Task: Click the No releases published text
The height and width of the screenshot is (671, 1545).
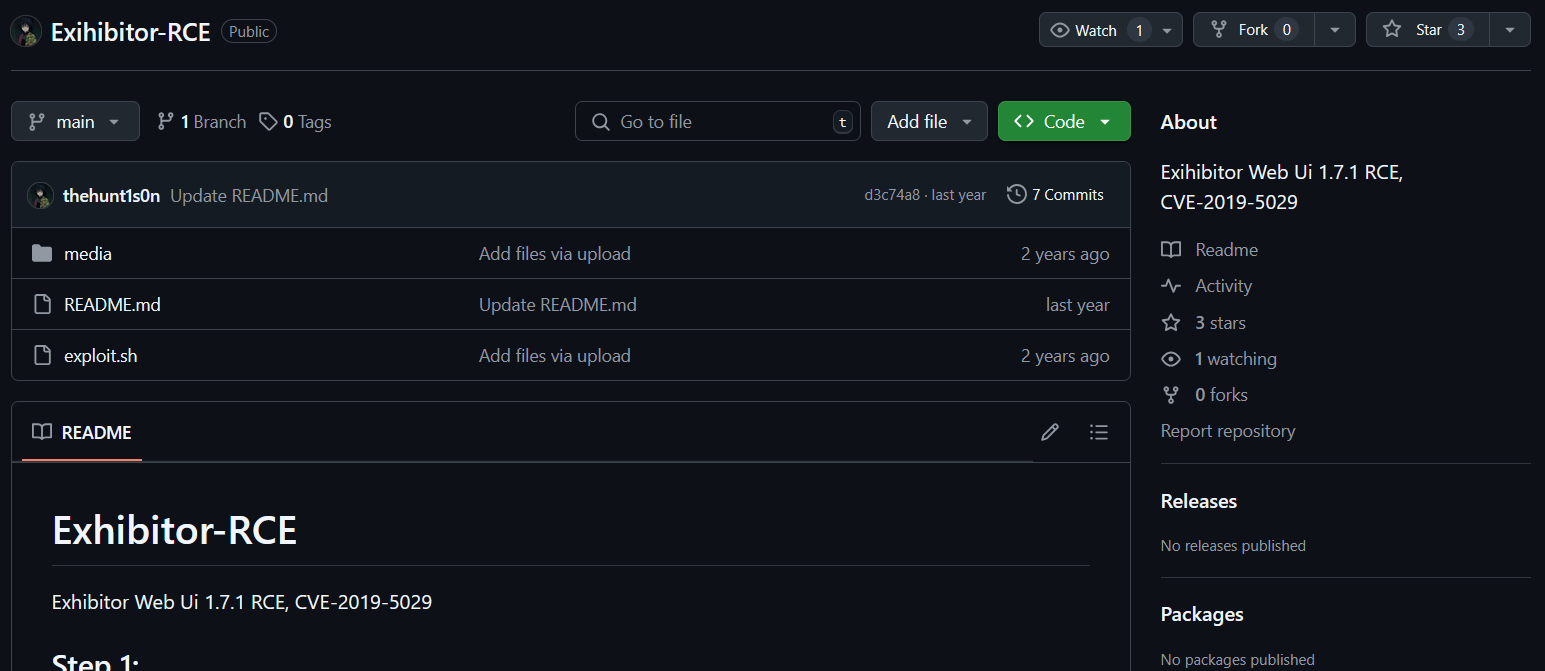Action: 1233,546
